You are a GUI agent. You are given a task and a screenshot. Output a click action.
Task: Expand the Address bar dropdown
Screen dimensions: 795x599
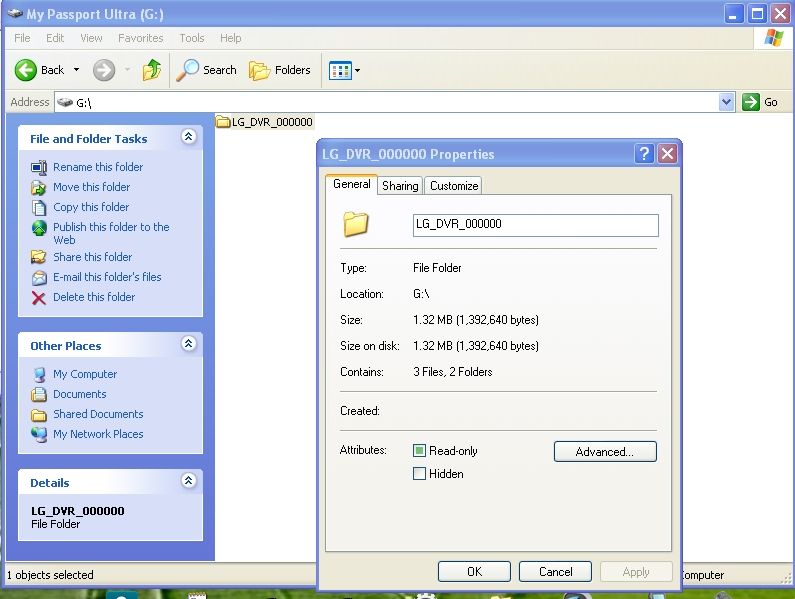[x=727, y=102]
